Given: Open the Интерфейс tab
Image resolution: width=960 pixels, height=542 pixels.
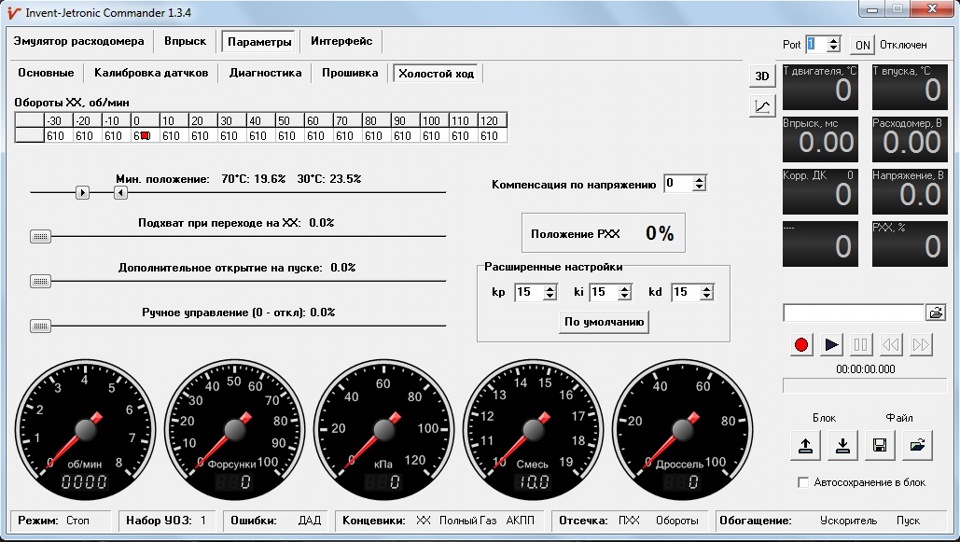Looking at the screenshot, I should (x=342, y=41).
